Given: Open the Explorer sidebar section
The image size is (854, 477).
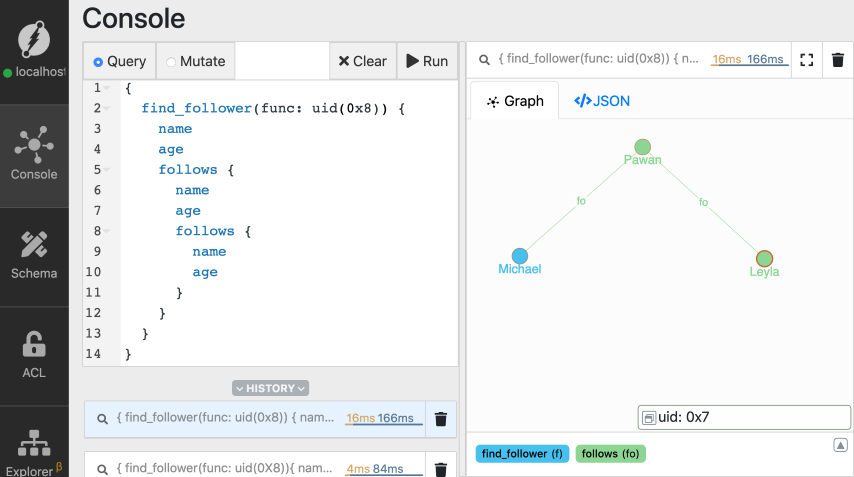Looking at the screenshot, I should 34,449.
